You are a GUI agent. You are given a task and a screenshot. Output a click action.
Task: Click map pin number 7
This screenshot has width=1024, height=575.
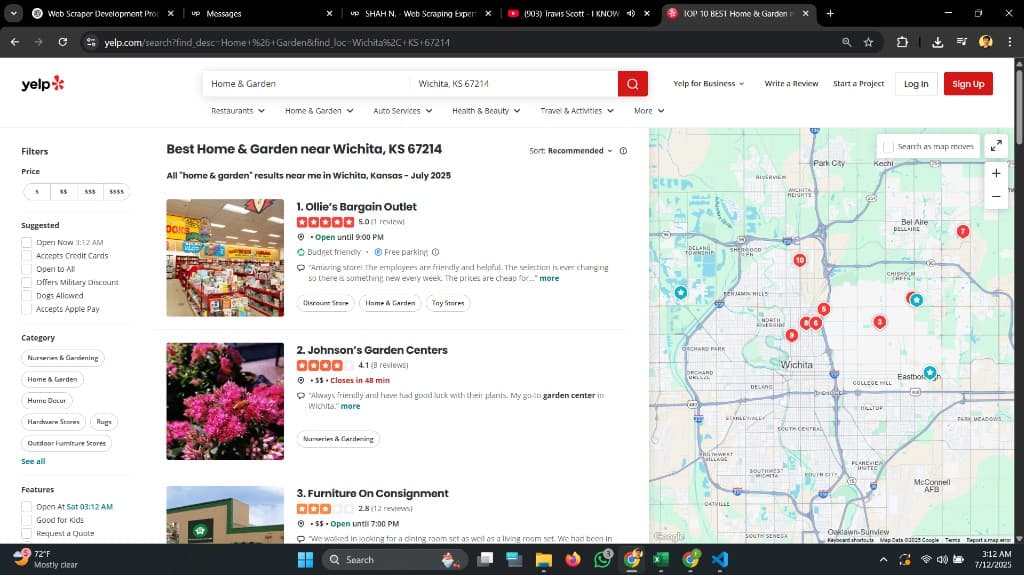(963, 231)
